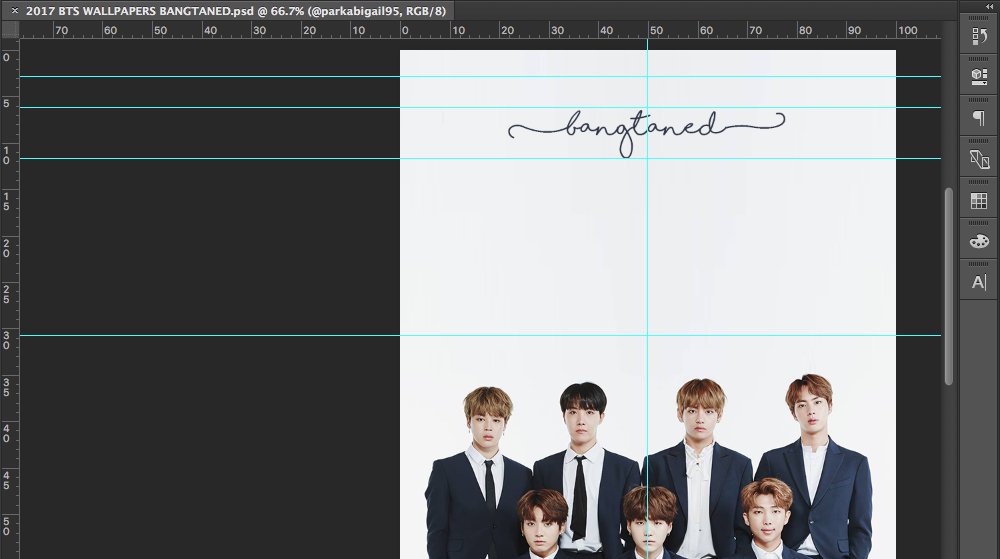Expand the collapsed panel dock with double arrows
Viewport: 1000px width, 559px height.
click(x=989, y=6)
